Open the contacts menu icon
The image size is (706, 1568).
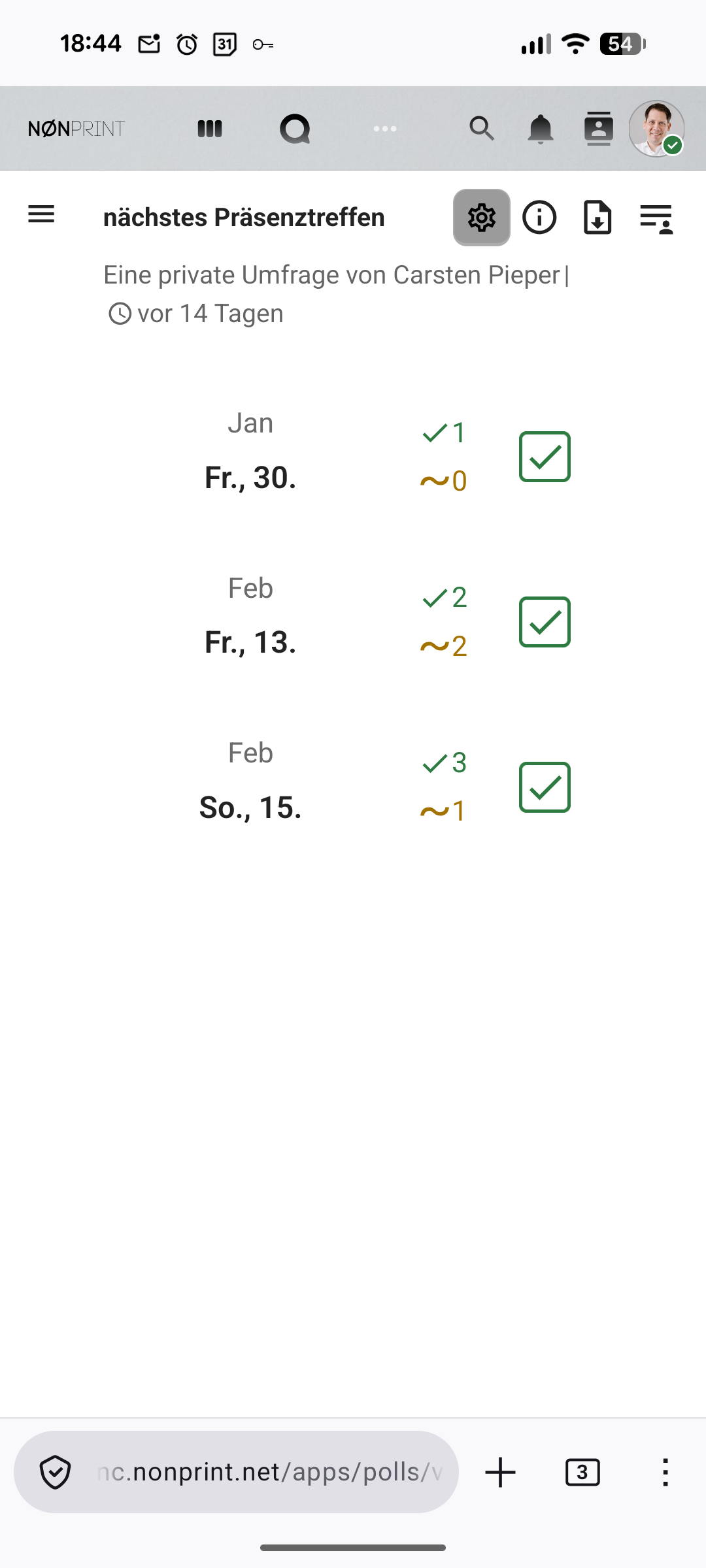[x=599, y=129]
